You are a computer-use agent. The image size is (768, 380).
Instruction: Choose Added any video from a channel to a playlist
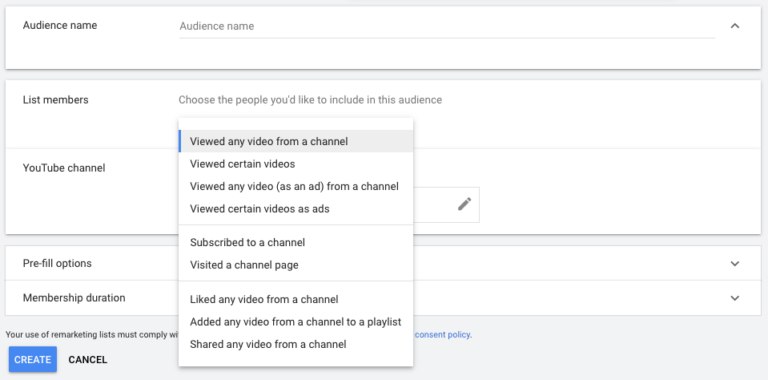pos(296,322)
